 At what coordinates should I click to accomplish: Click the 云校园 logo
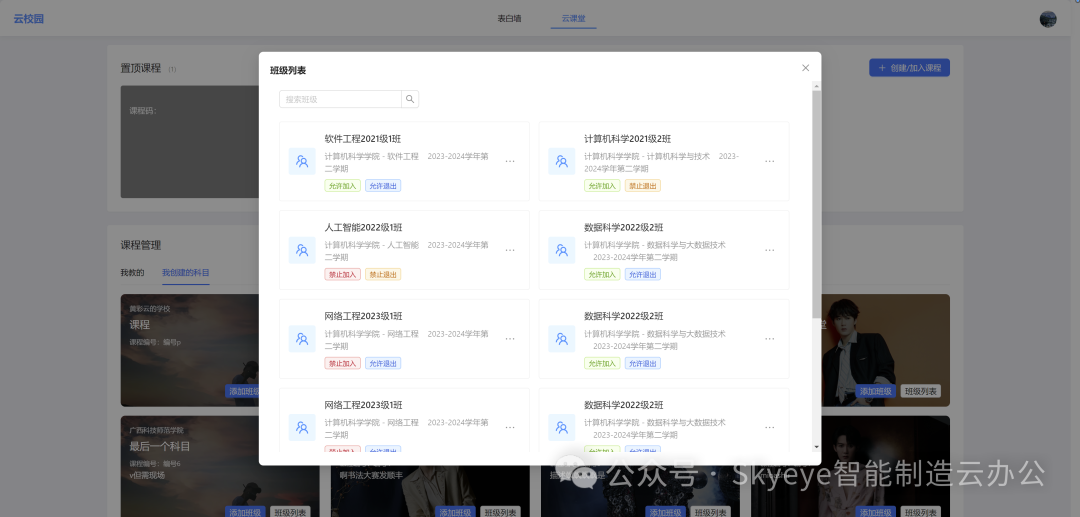pyautogui.click(x=28, y=19)
